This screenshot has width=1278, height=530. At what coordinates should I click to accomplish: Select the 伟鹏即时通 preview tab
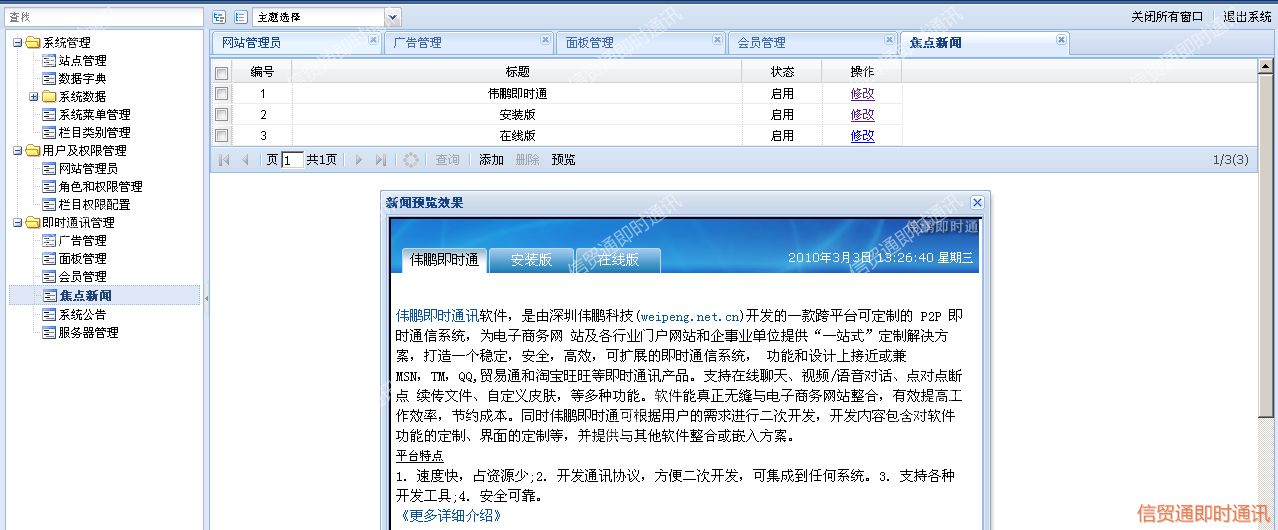pos(444,259)
